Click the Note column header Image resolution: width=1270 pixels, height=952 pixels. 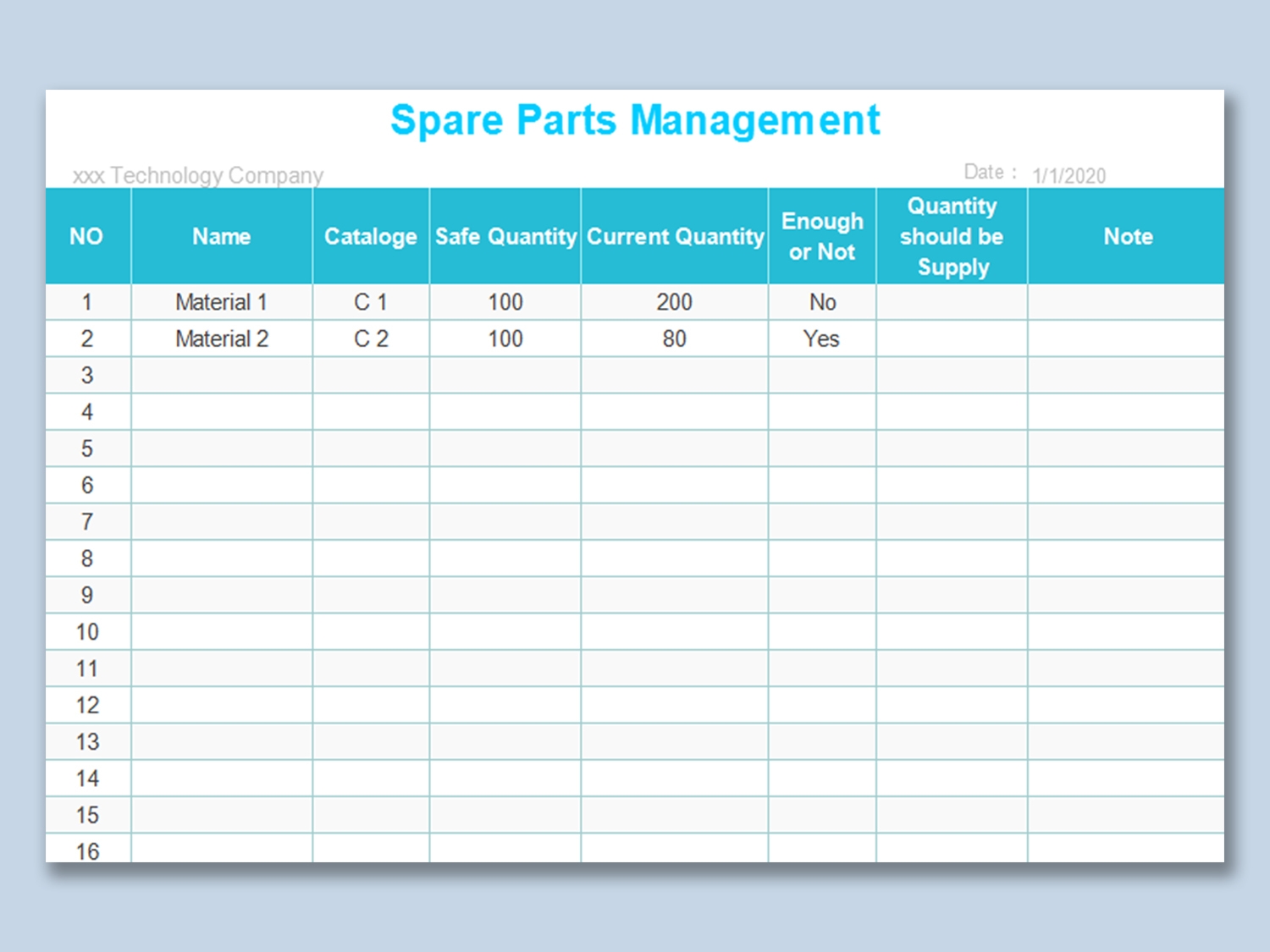(x=1128, y=236)
